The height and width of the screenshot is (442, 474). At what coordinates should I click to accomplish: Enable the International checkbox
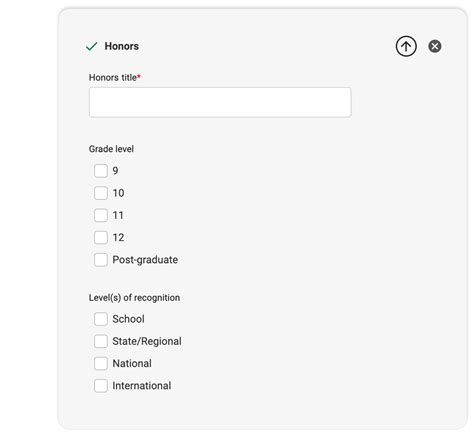coord(101,386)
